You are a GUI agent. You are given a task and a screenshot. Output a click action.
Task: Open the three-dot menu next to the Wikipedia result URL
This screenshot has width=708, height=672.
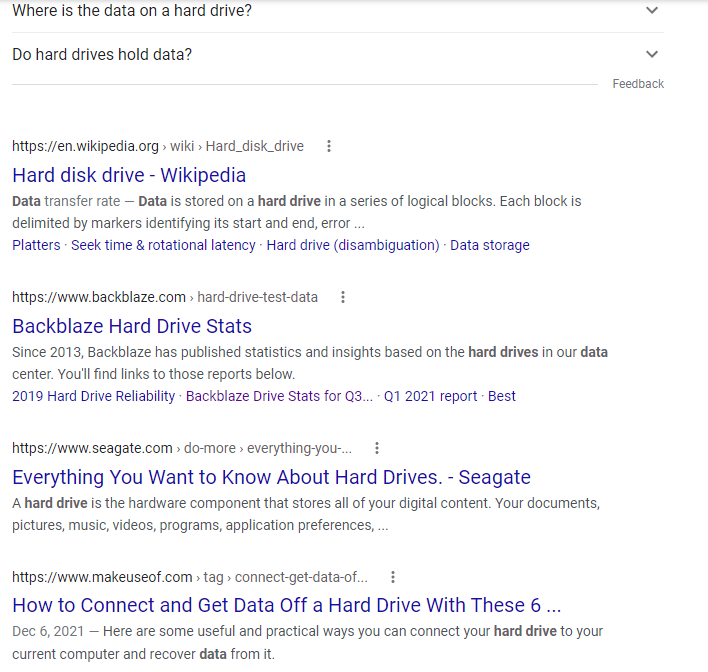[329, 146]
